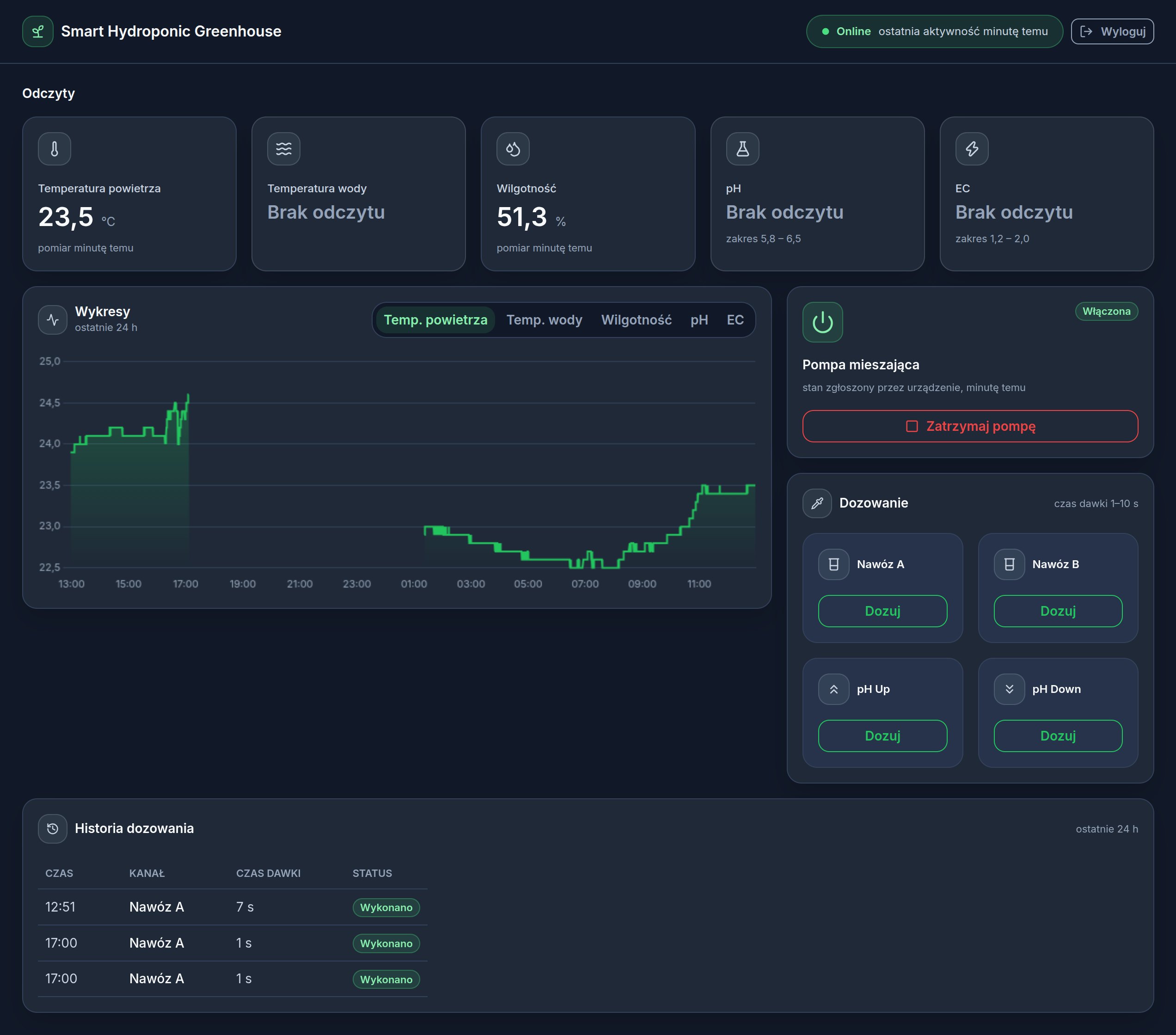The height and width of the screenshot is (1035, 1176).
Task: Click the pH range text zakres 5,8 – 6,5
Action: click(x=763, y=239)
